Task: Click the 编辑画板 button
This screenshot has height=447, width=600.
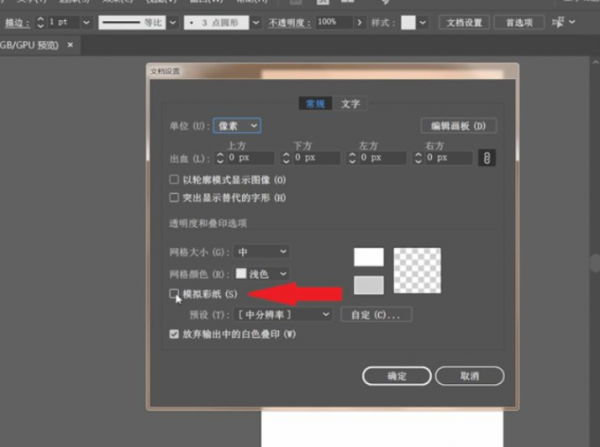Action: pyautogui.click(x=458, y=126)
